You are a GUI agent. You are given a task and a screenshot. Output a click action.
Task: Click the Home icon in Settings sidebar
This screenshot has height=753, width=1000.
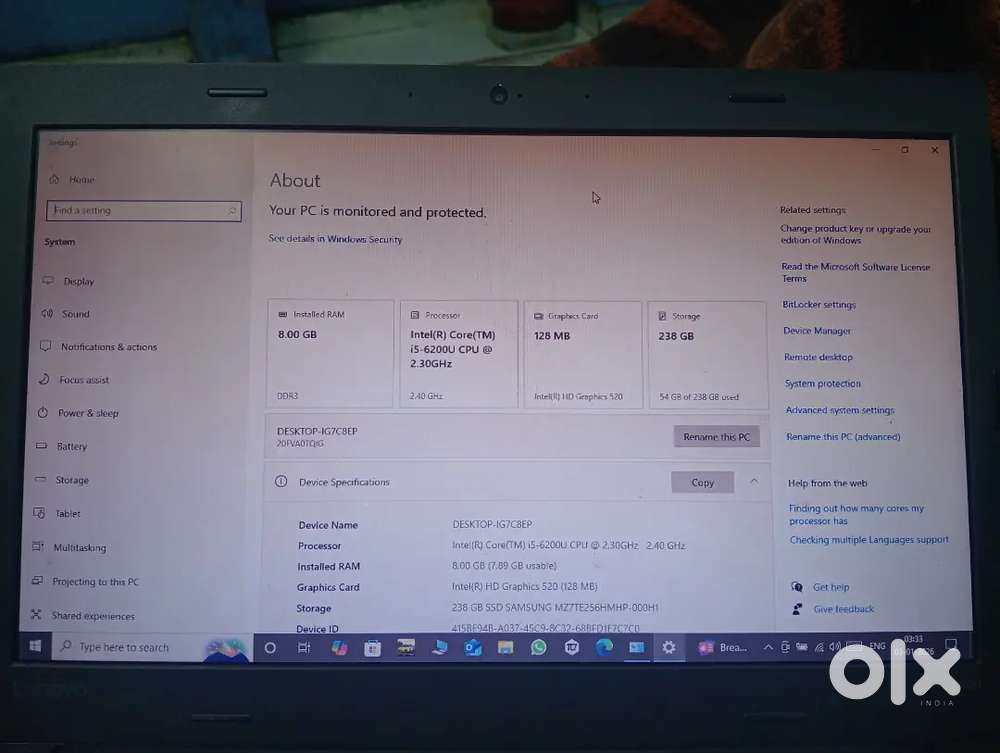coord(54,179)
